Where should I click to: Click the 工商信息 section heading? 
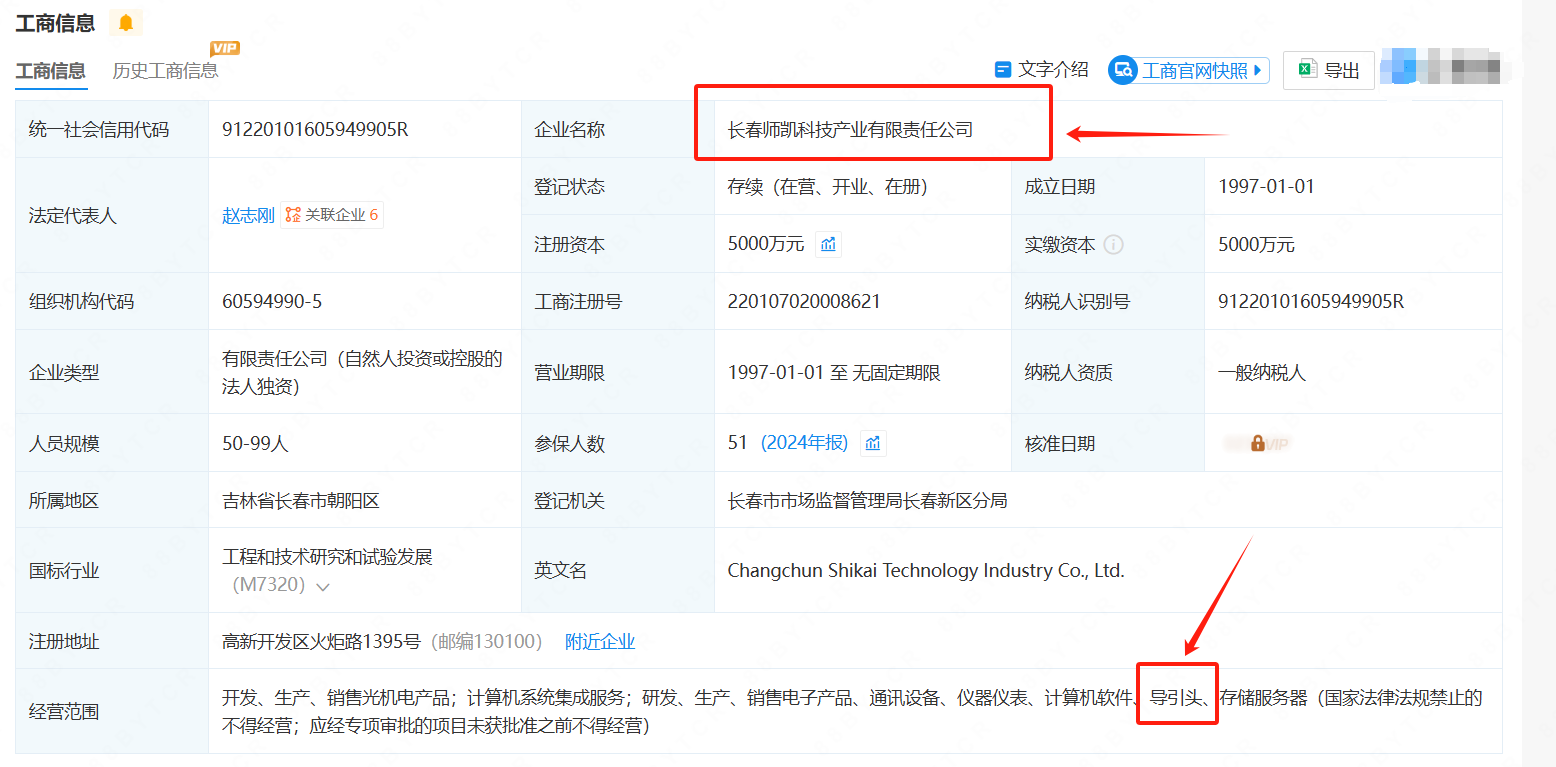pyautogui.click(x=55, y=23)
